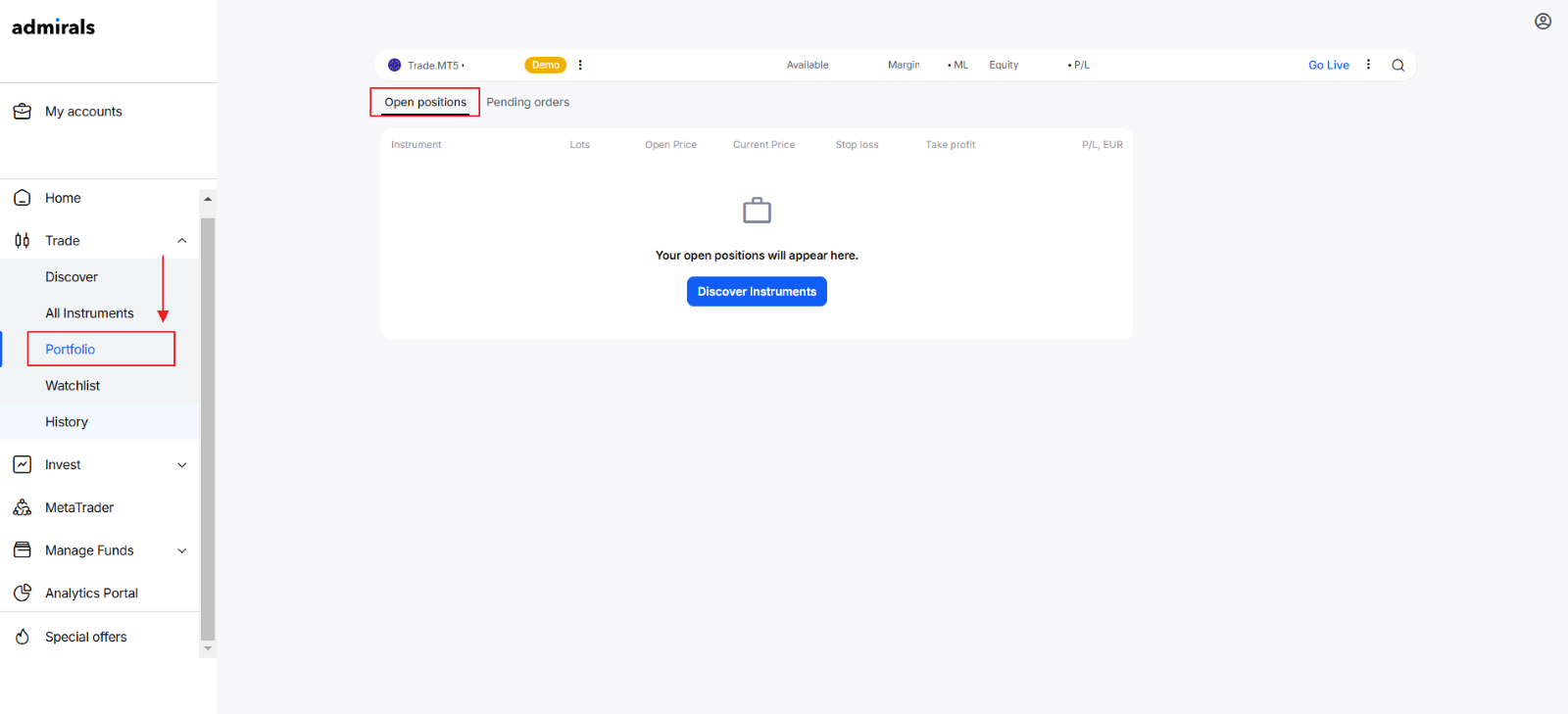Click the My accounts briefcase icon
1568x714 pixels.
(23, 112)
